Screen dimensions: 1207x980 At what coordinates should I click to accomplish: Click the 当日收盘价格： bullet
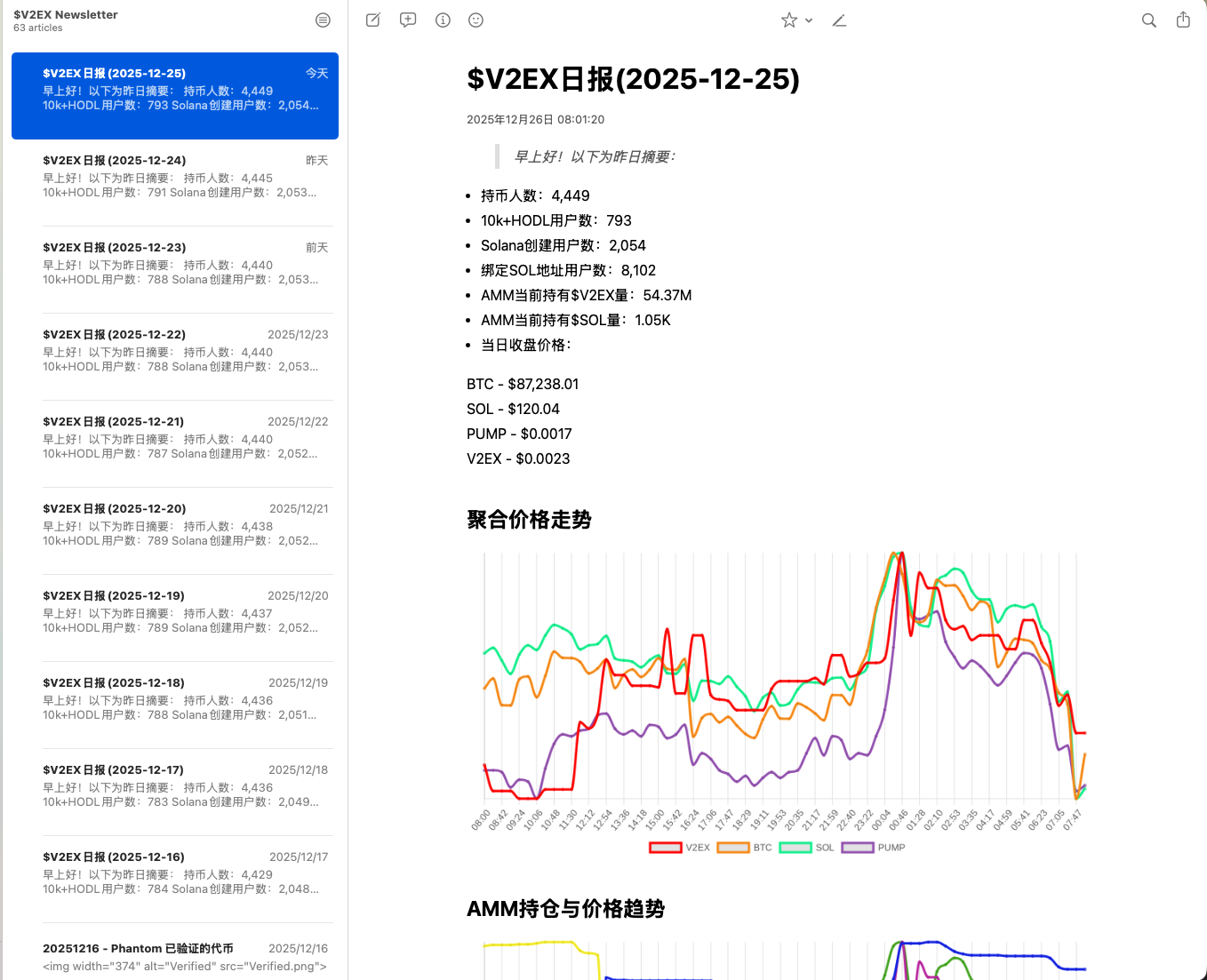pos(526,345)
